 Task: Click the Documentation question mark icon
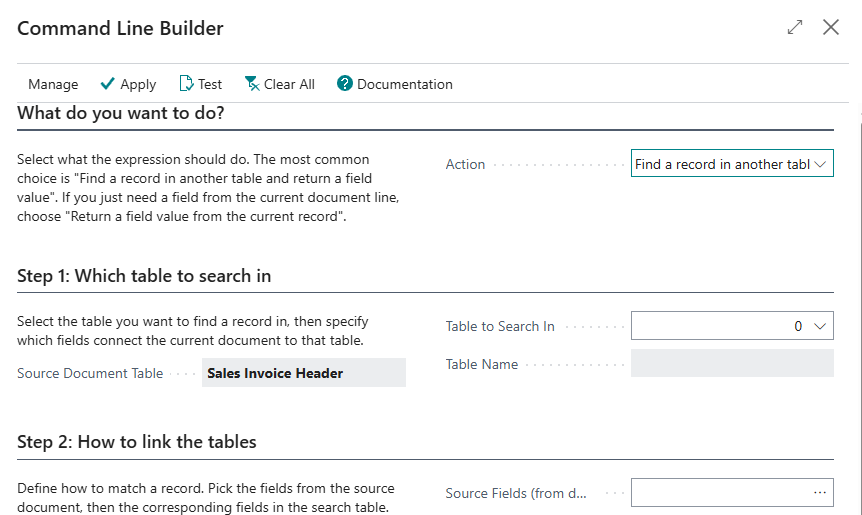[x=345, y=84]
